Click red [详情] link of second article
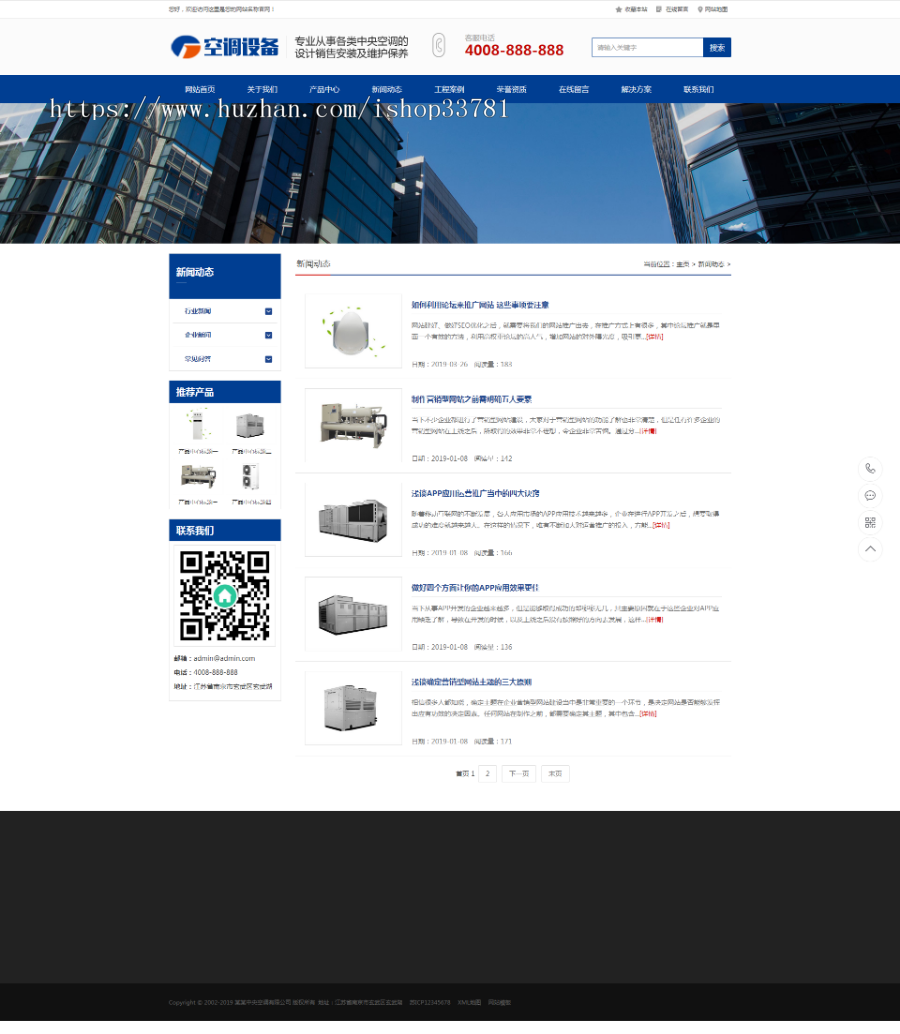Viewport: 900px width, 1034px height. (x=649, y=431)
